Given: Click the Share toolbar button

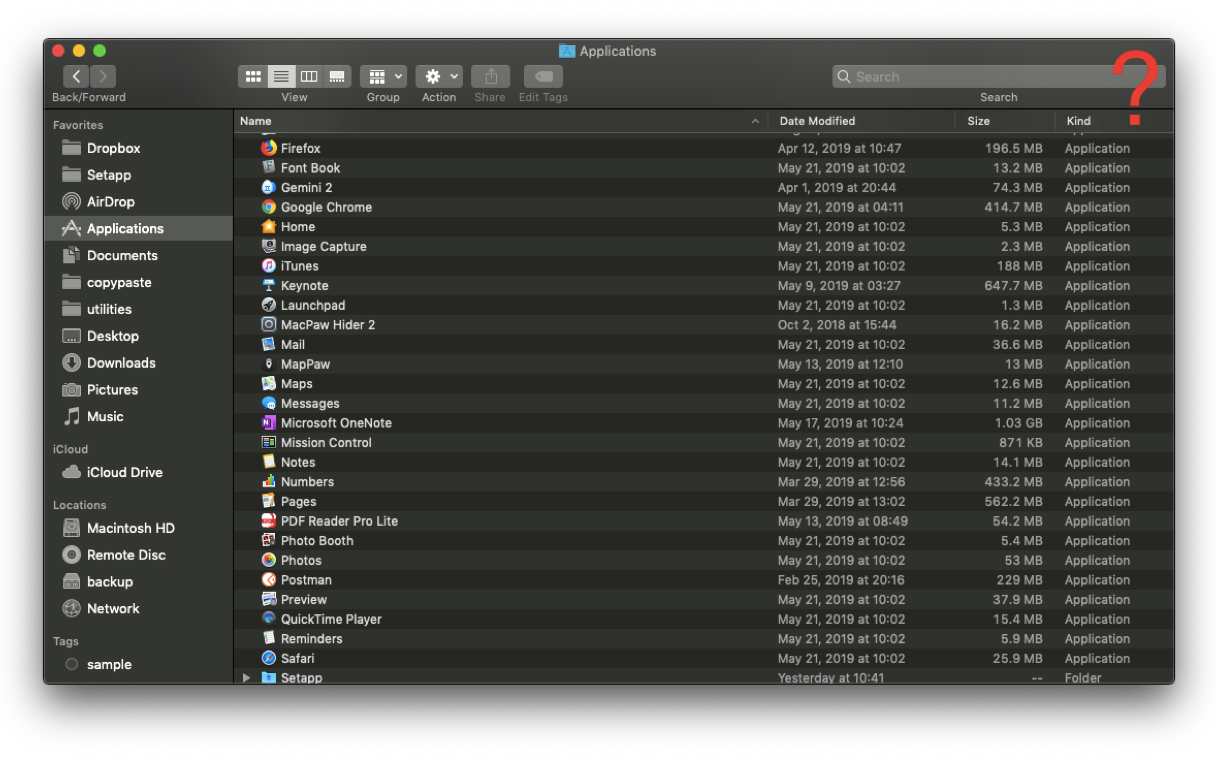Looking at the screenshot, I should 490,76.
